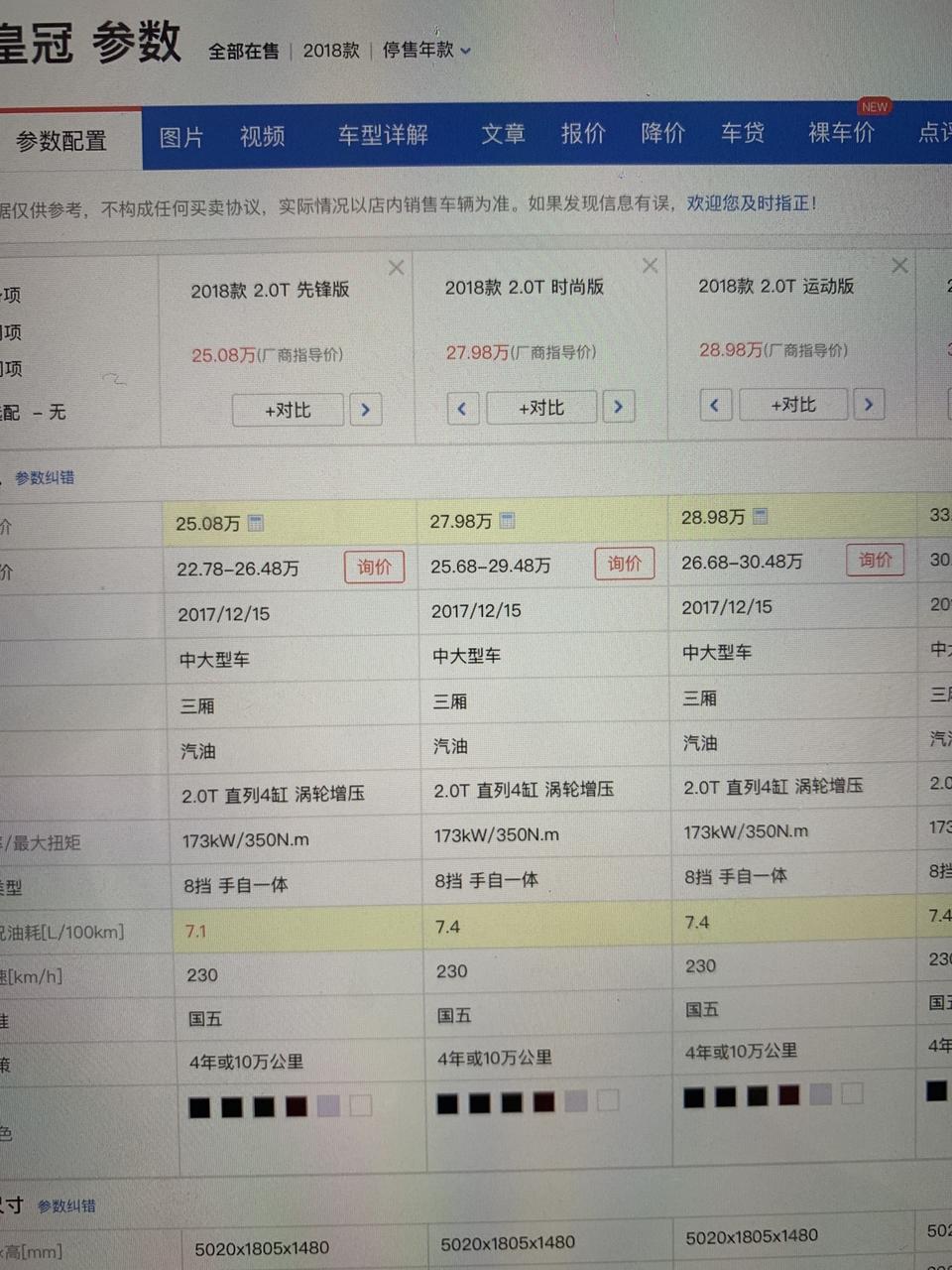Click the white swatch for 运动版
Image resolution: width=952 pixels, height=1270 pixels.
[852, 1093]
